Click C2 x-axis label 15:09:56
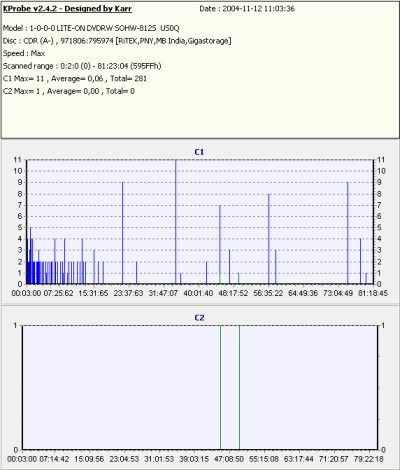 pos(89,459)
